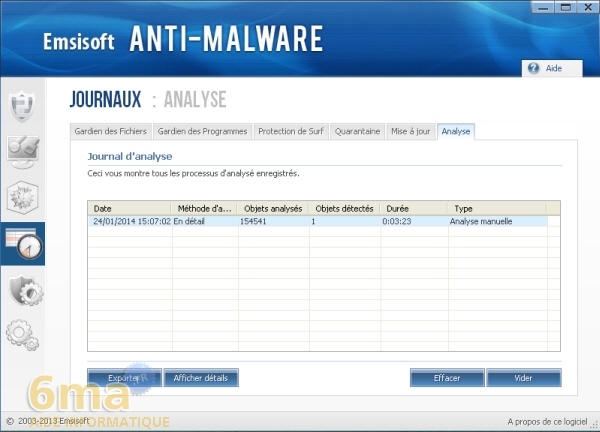The image size is (600, 432).
Task: Sort by the Objets analysés column header
Action: pyautogui.click(x=273, y=209)
